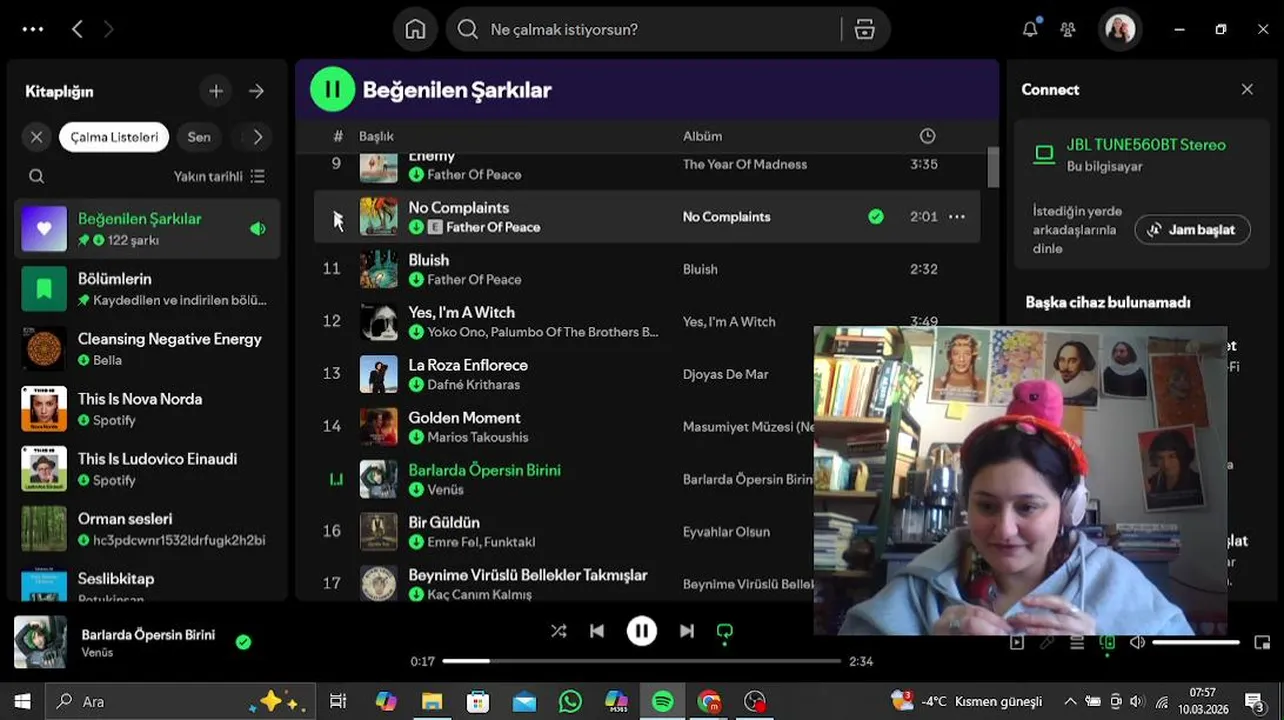Show more filter chips with the chevron
The image size is (1284, 720).
tap(258, 137)
